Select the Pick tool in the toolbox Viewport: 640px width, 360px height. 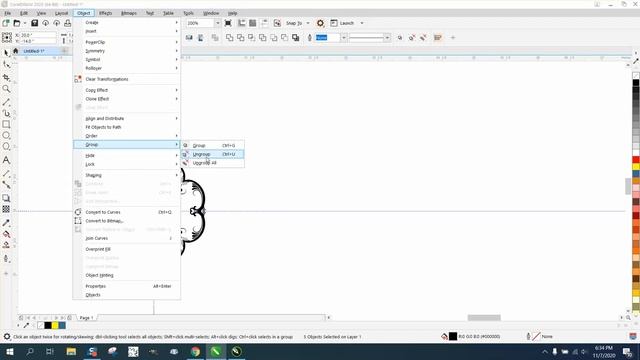6,53
